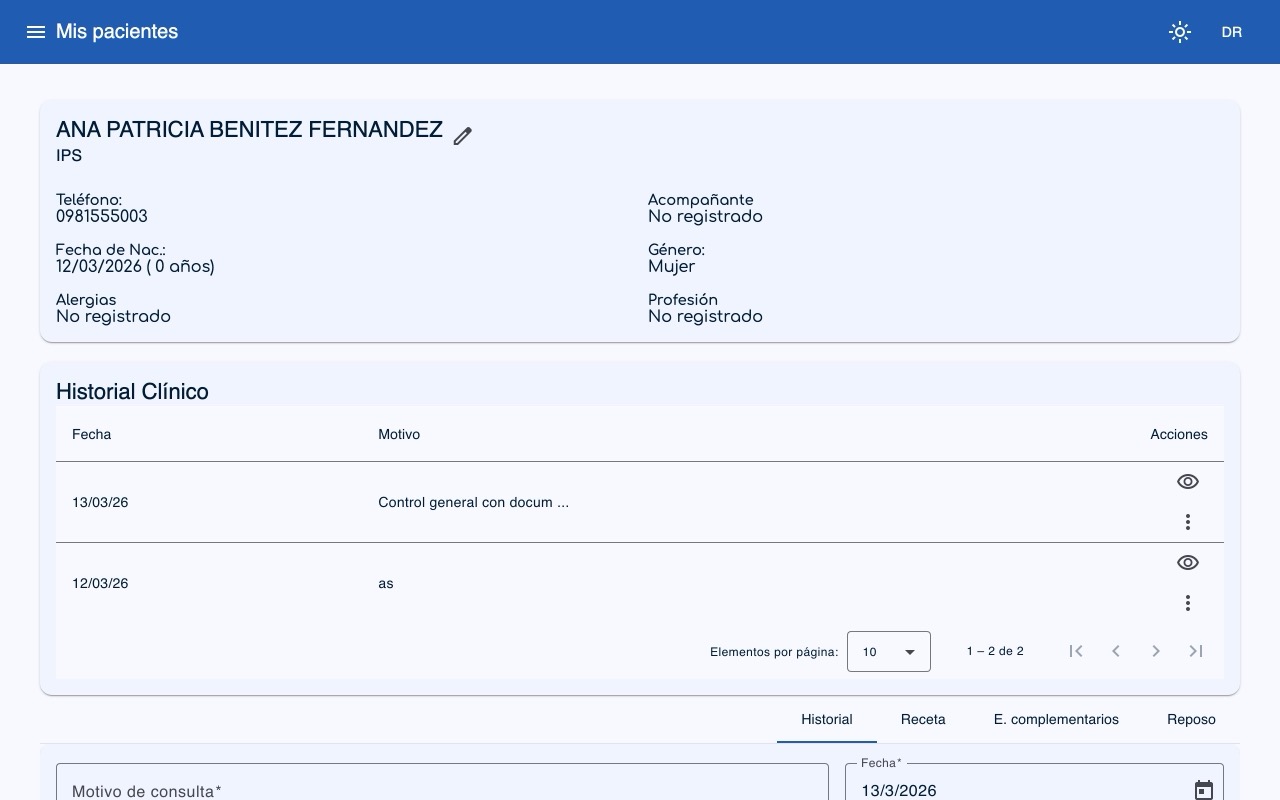Edit patient name with pencil icon
The height and width of the screenshot is (800, 1280).
462,136
